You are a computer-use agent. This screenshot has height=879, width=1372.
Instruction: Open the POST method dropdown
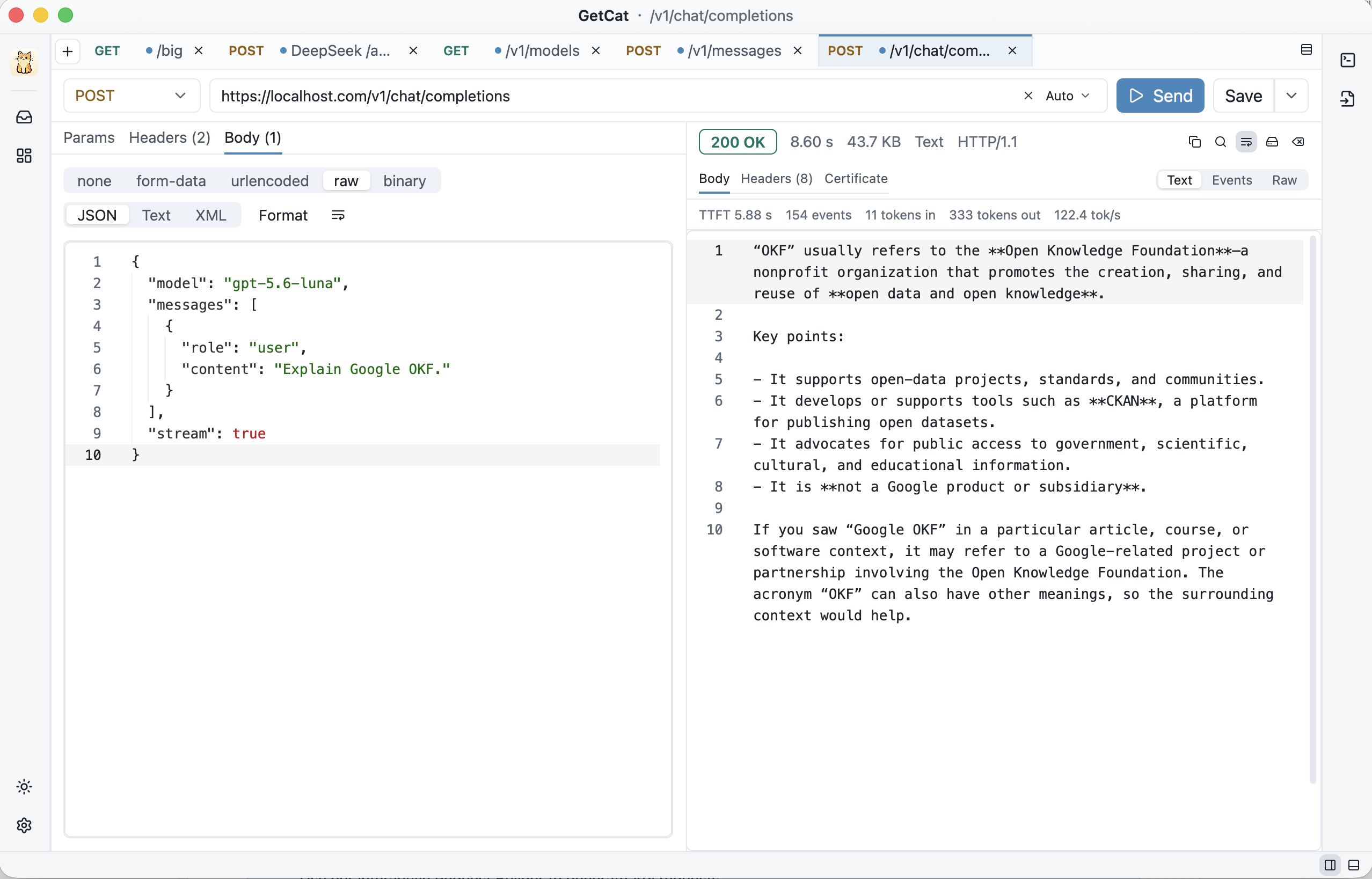(132, 96)
